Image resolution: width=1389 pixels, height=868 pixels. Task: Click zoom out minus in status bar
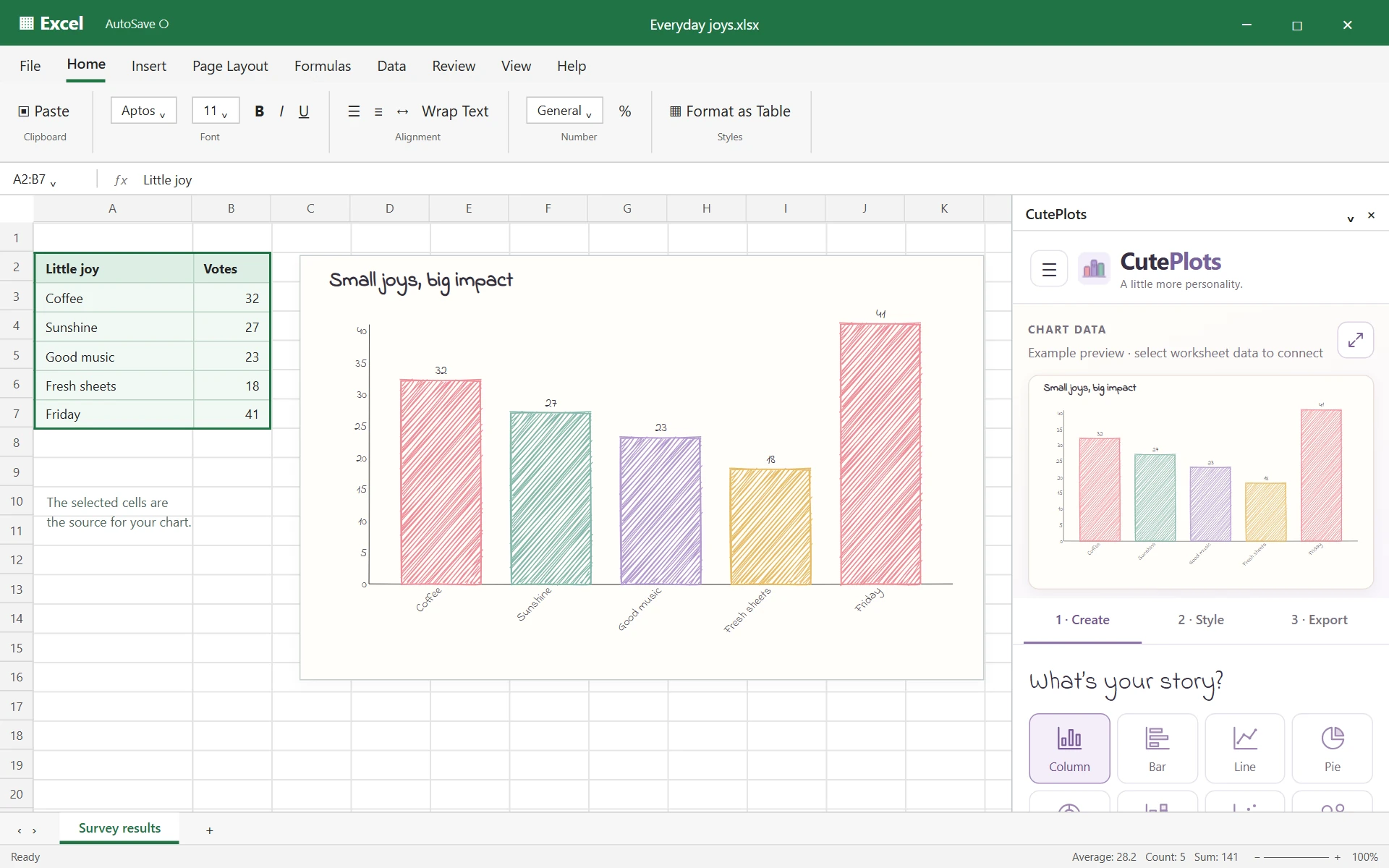(x=1257, y=857)
